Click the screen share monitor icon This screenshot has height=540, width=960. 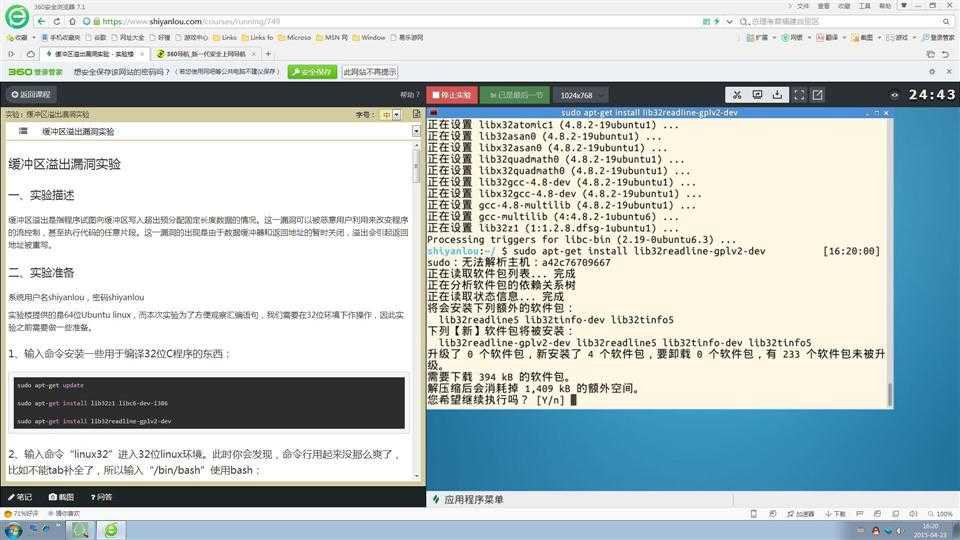tap(757, 95)
